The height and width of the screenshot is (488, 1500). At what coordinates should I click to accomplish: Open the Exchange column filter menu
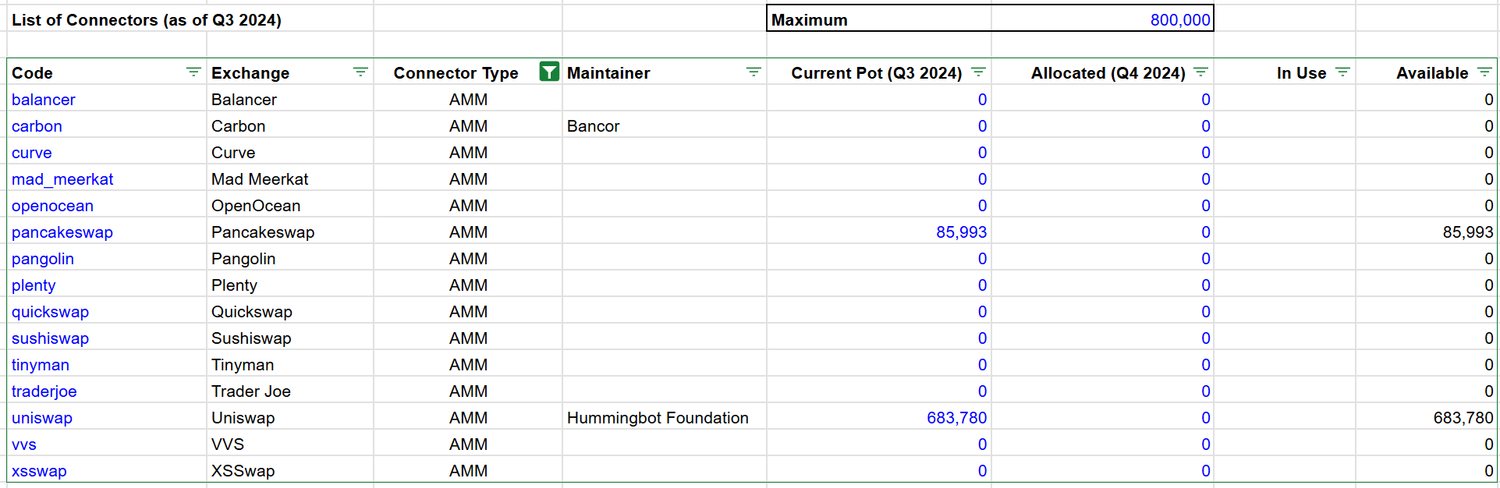(360, 72)
